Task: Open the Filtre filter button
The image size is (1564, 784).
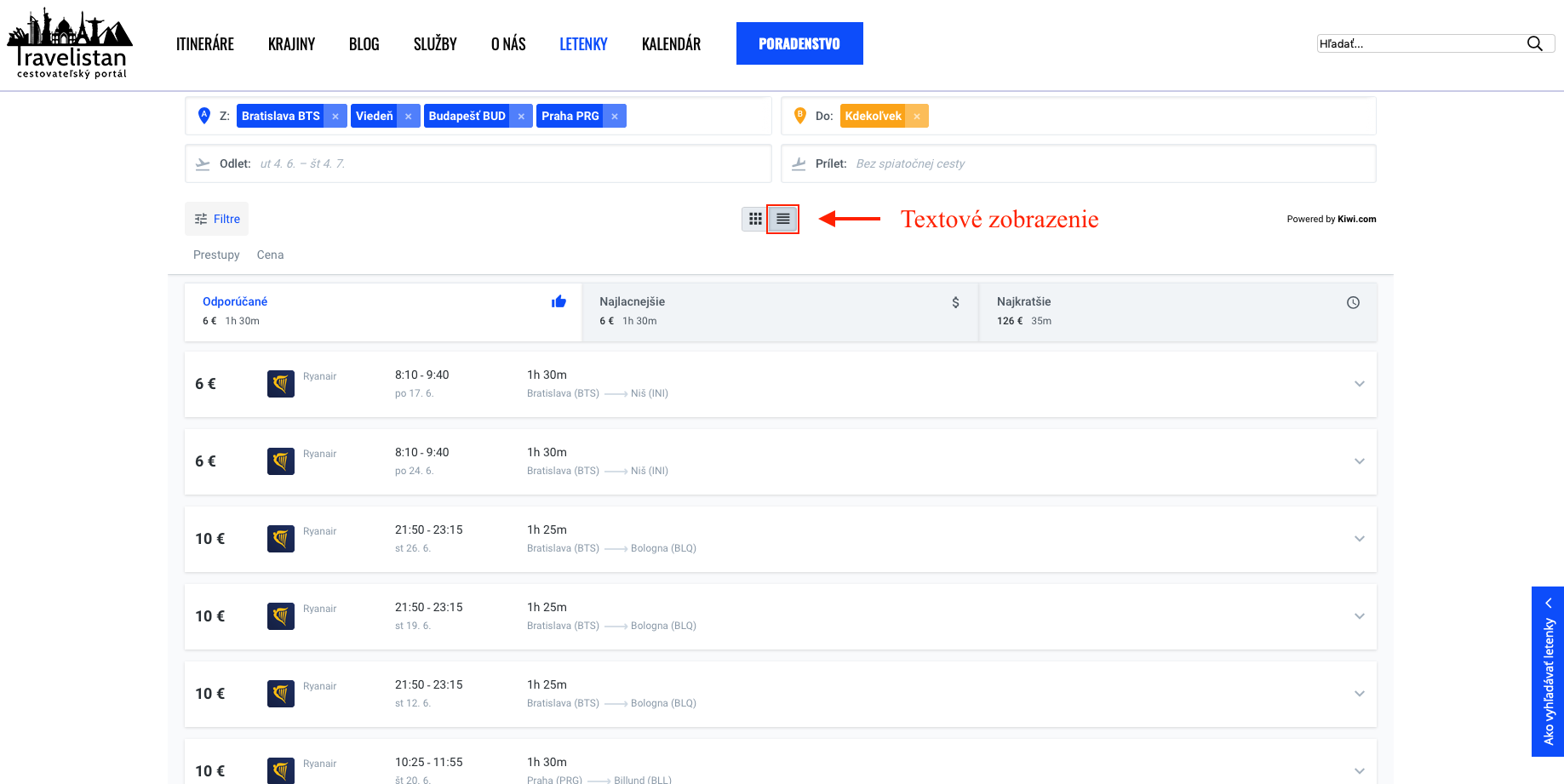Action: click(x=217, y=219)
